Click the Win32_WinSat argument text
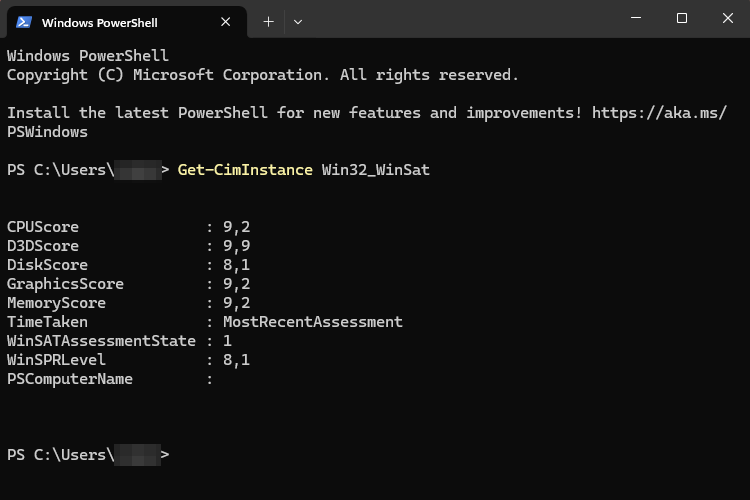Viewport: 750px width, 500px height. (x=375, y=170)
